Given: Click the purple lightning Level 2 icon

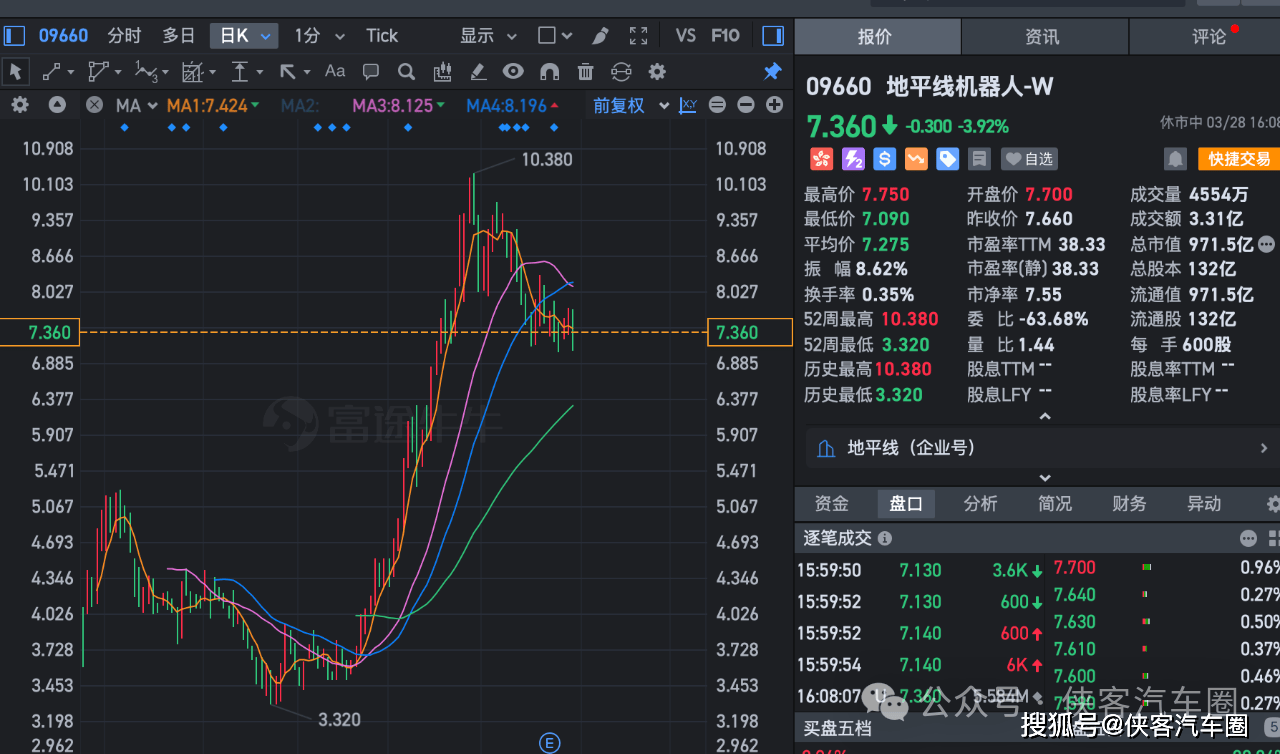Looking at the screenshot, I should [x=853, y=159].
